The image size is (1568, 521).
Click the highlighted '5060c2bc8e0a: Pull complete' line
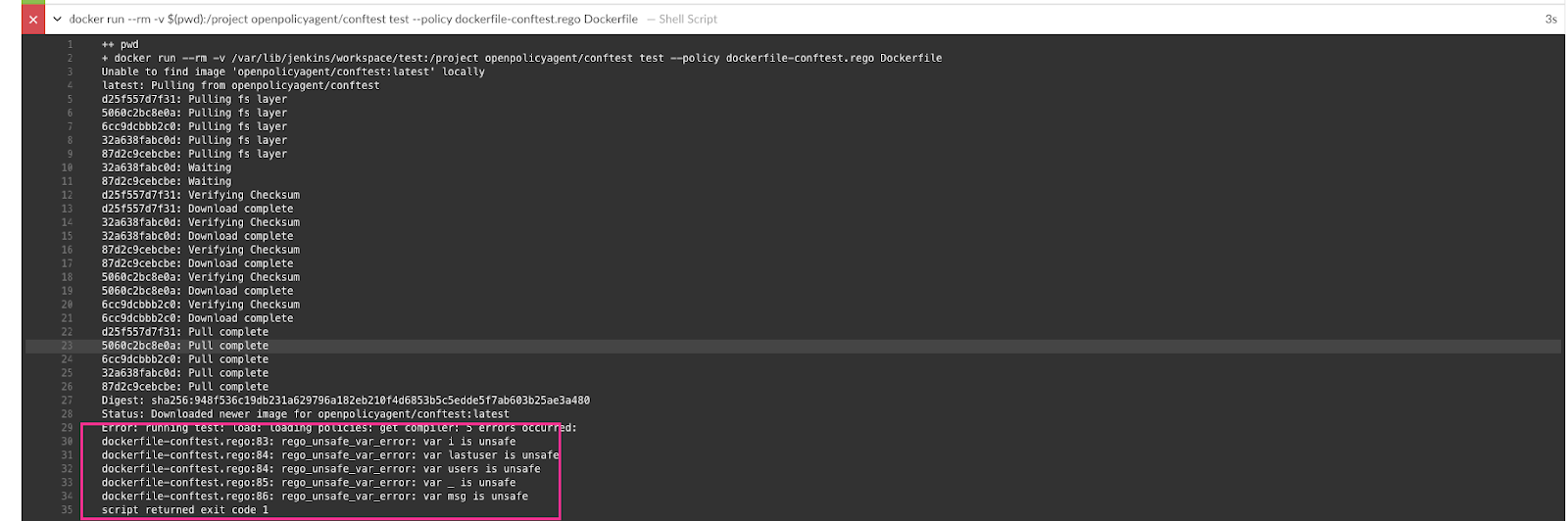(x=184, y=346)
